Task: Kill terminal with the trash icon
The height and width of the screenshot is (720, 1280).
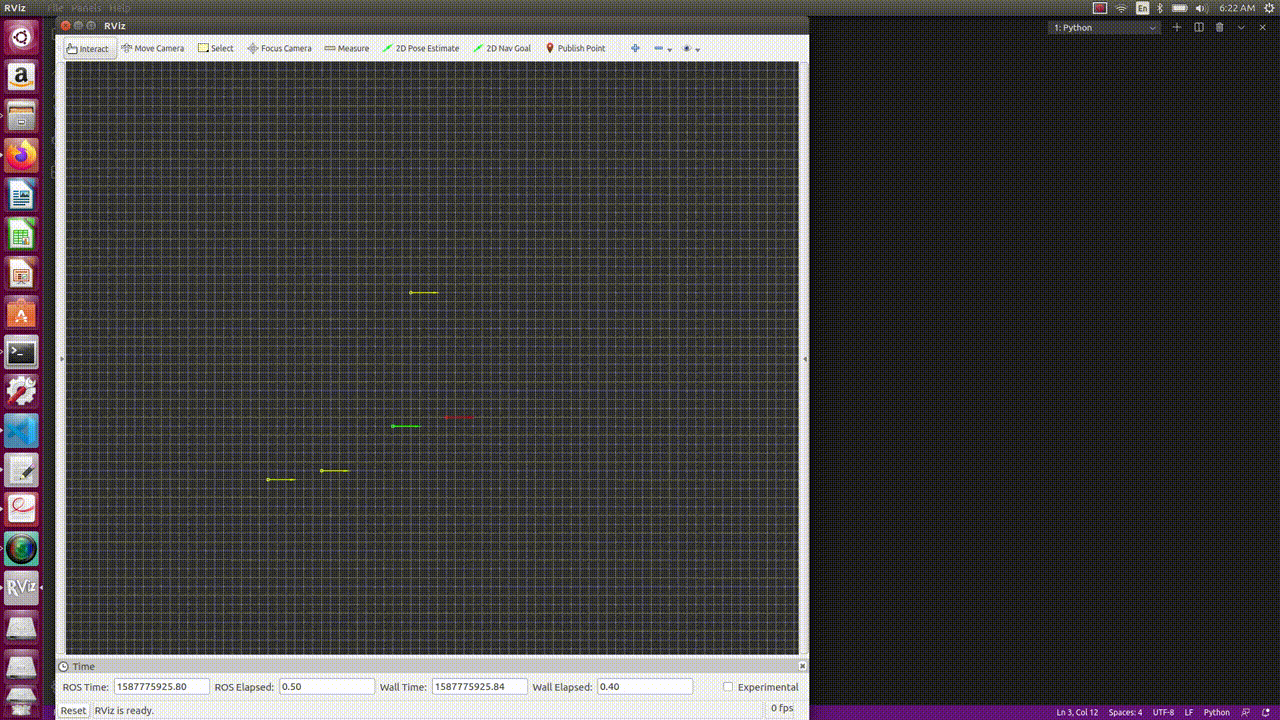Action: (x=1220, y=27)
